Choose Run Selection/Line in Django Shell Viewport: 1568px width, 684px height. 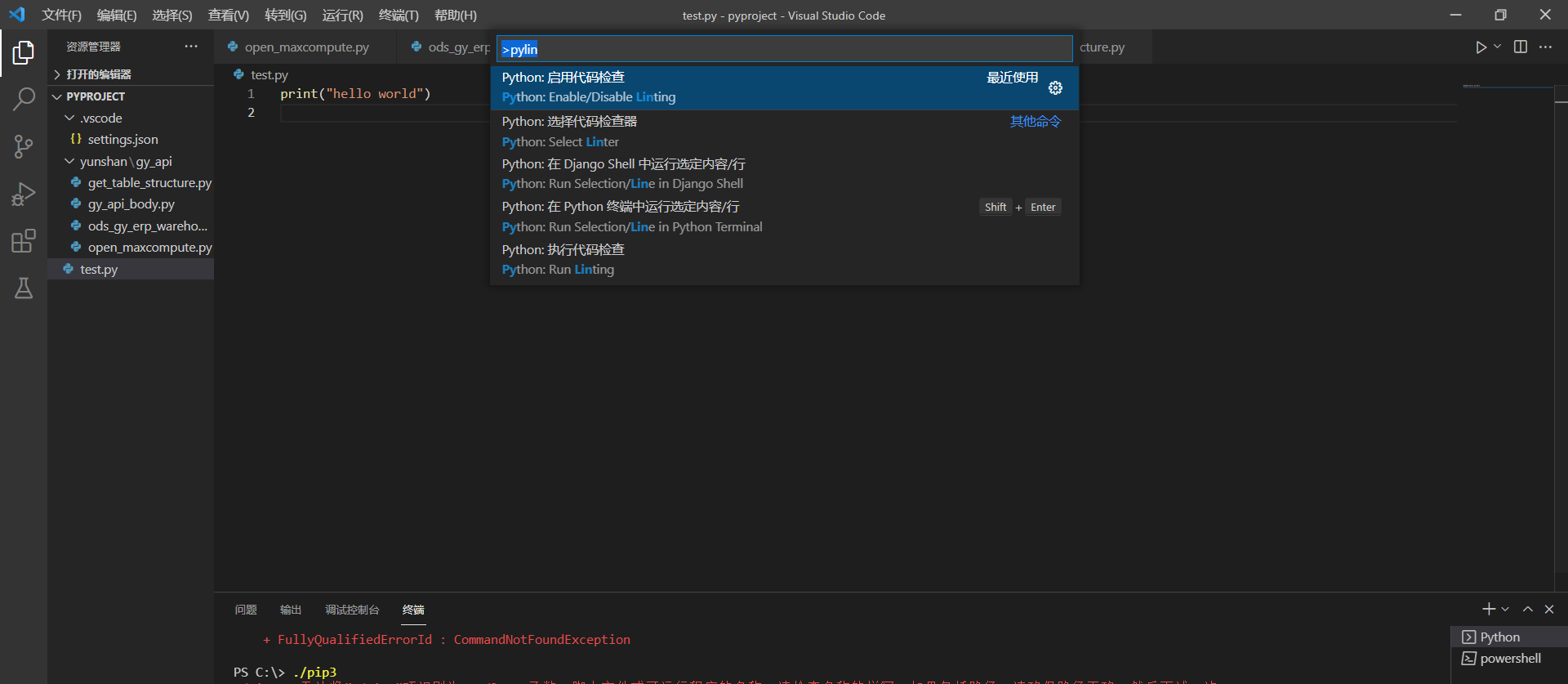pos(784,174)
